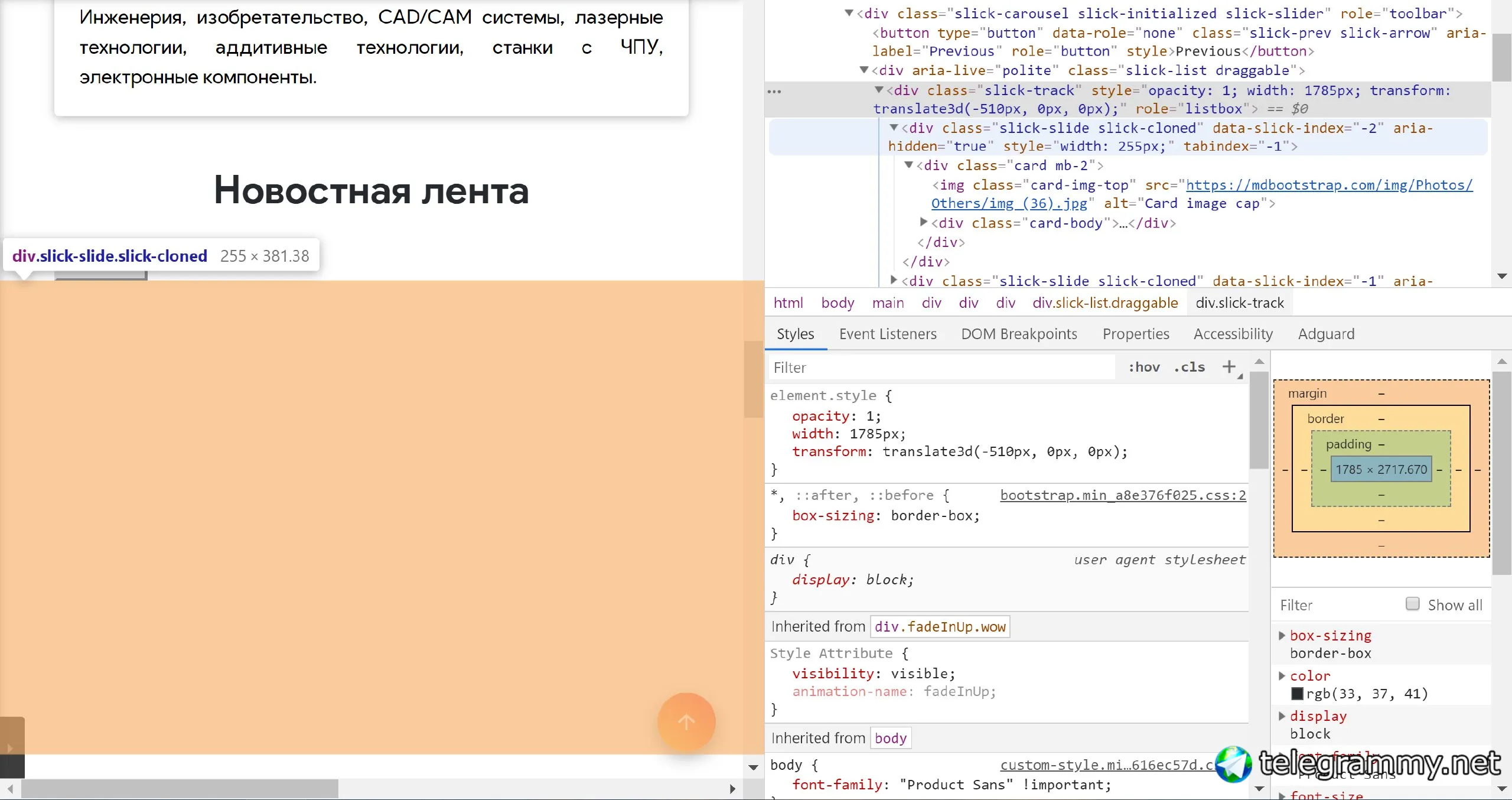Expand the card-body div node
Image resolution: width=1512 pixels, height=800 pixels.
point(924,222)
